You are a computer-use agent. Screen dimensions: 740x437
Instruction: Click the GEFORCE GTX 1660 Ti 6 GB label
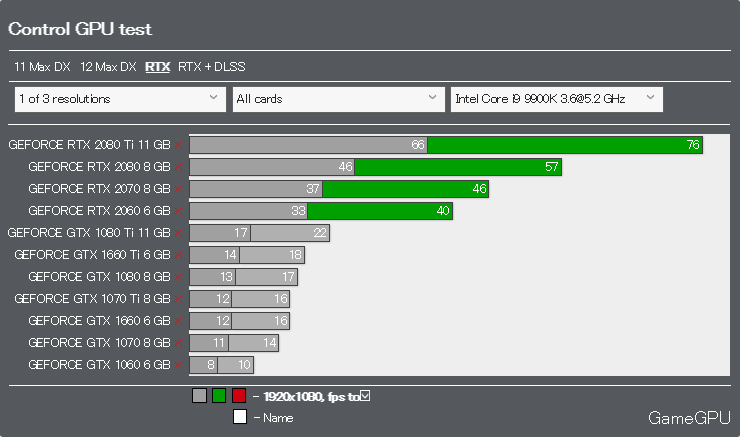point(92,255)
